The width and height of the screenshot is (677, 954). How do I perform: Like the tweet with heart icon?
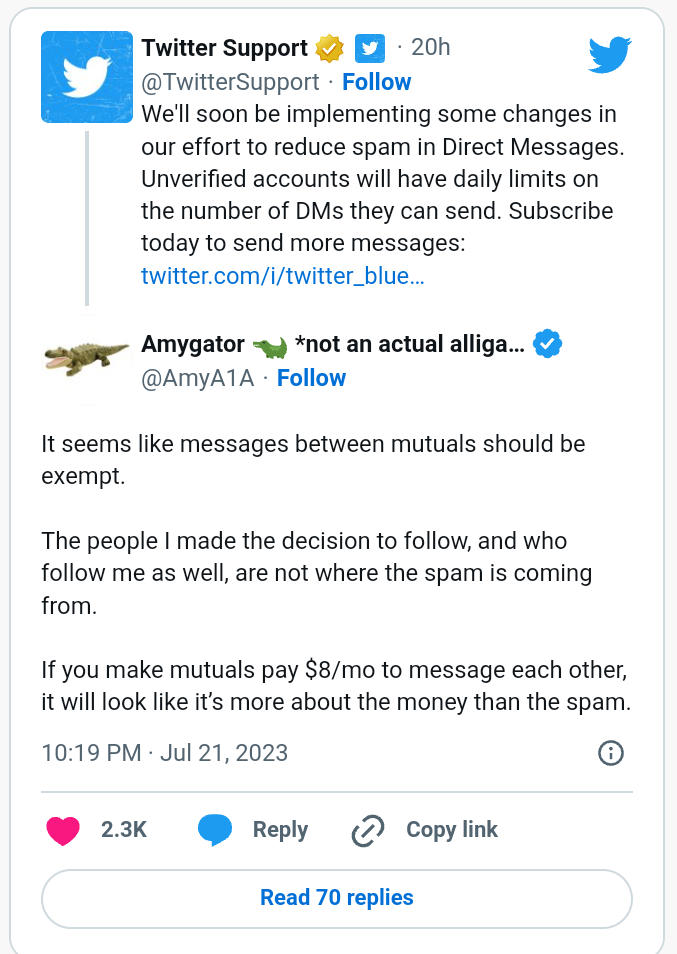coord(63,830)
